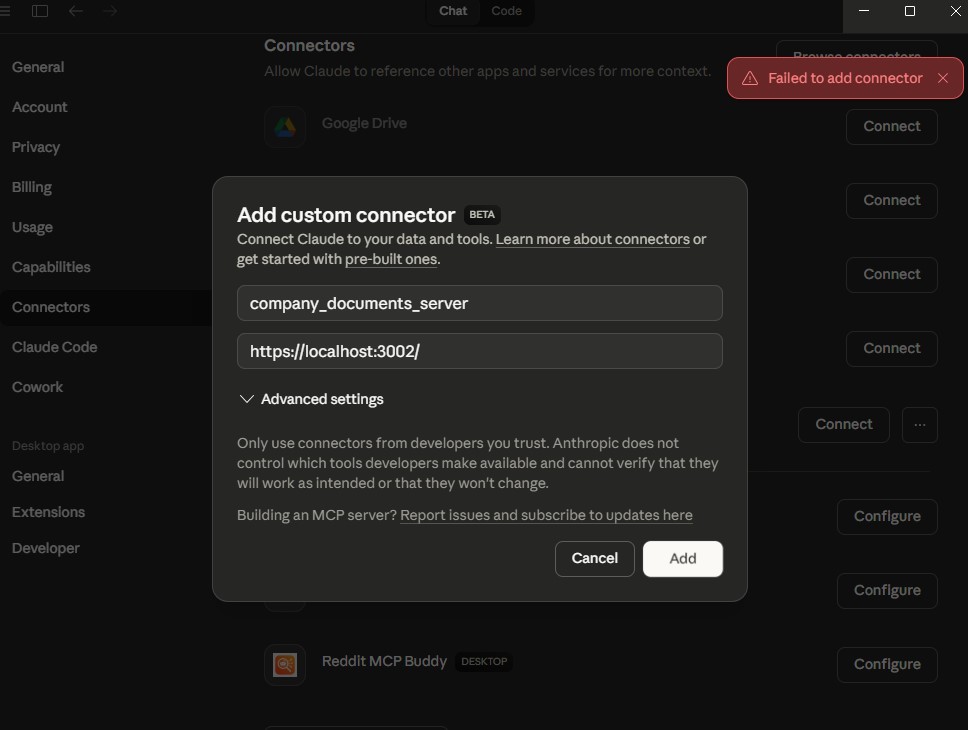Open Cowork settings
The width and height of the screenshot is (968, 730).
click(37, 387)
